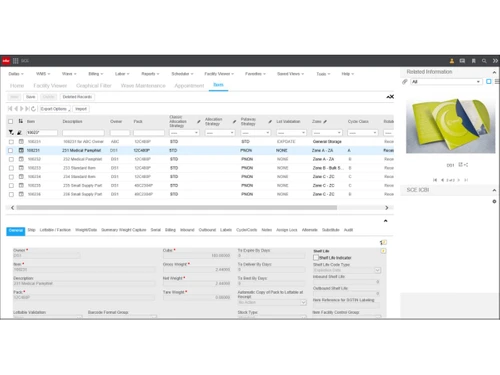Collapse the Related Information panel
500x375 pixels.
pyautogui.click(x=494, y=72)
